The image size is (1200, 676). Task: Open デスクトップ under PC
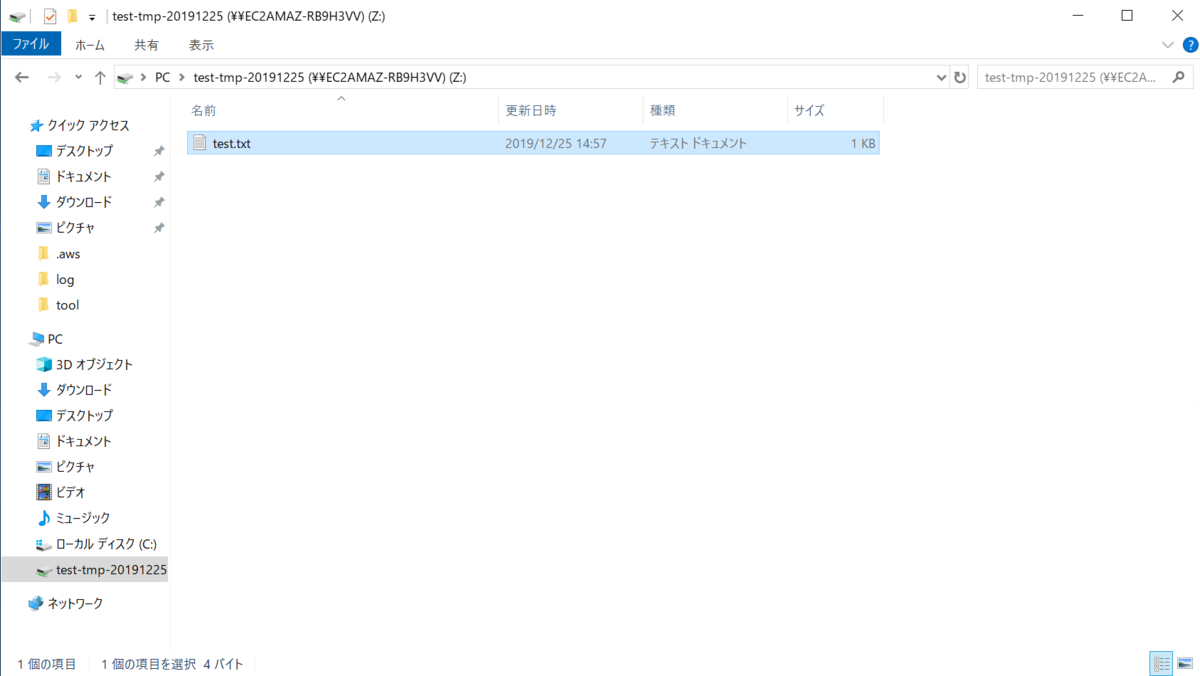click(x=84, y=415)
